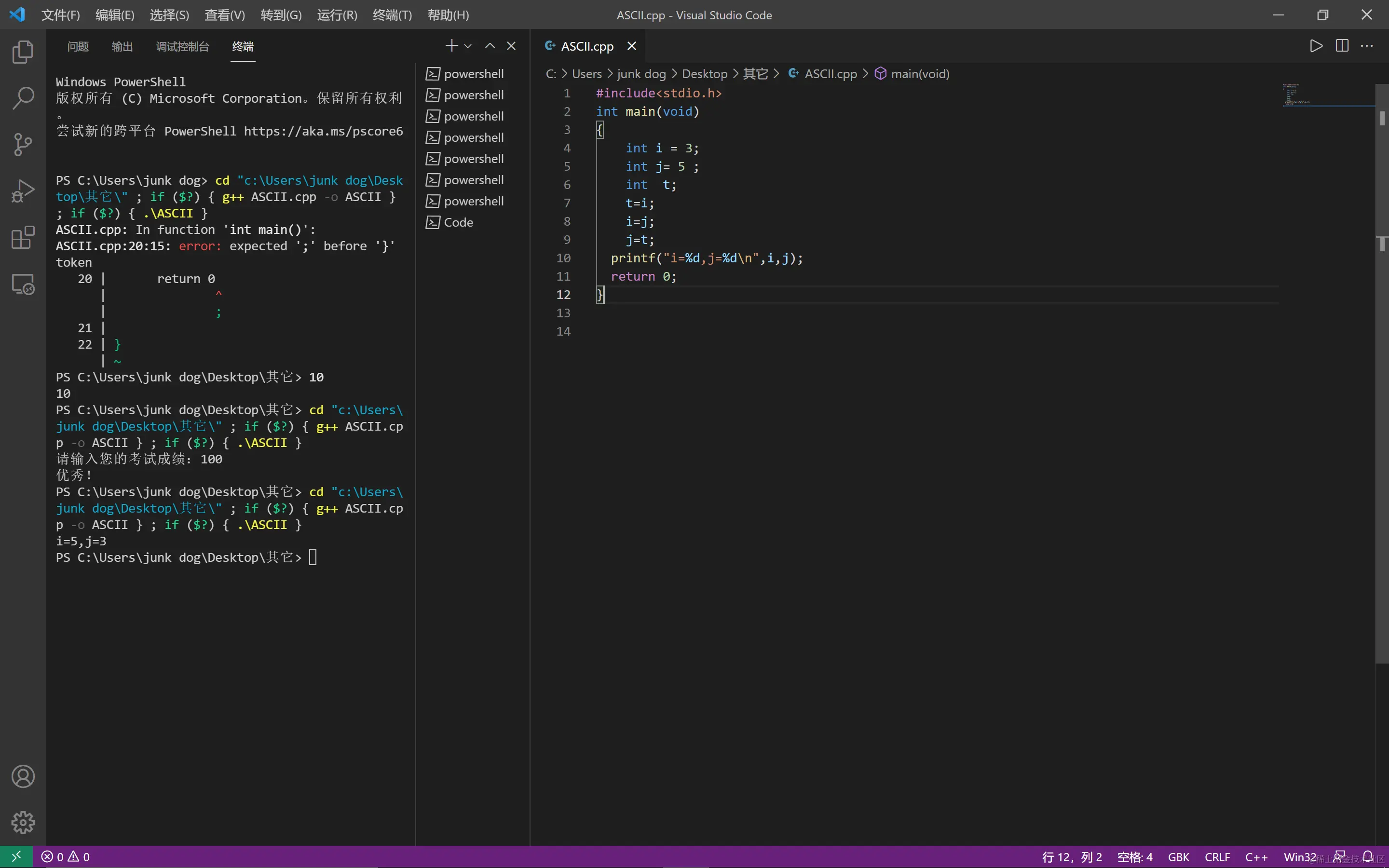Change the C++ language mode selector

(1256, 857)
